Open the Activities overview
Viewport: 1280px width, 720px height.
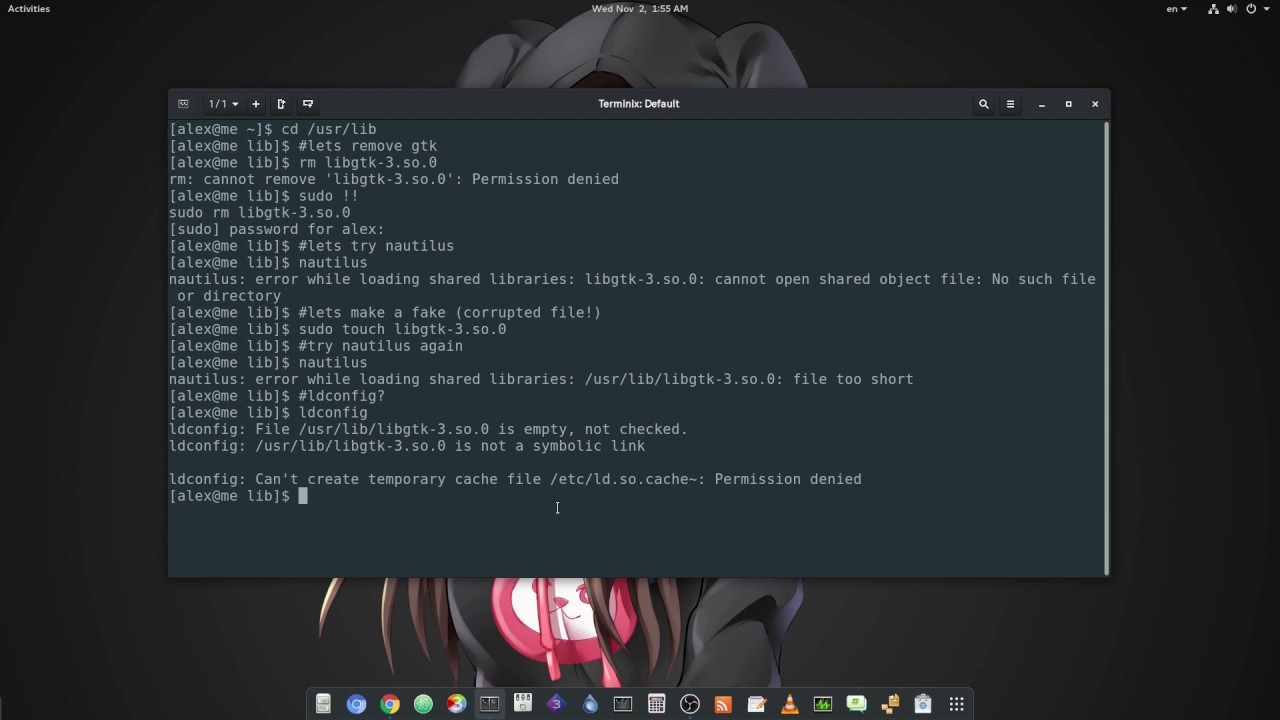coord(29,9)
